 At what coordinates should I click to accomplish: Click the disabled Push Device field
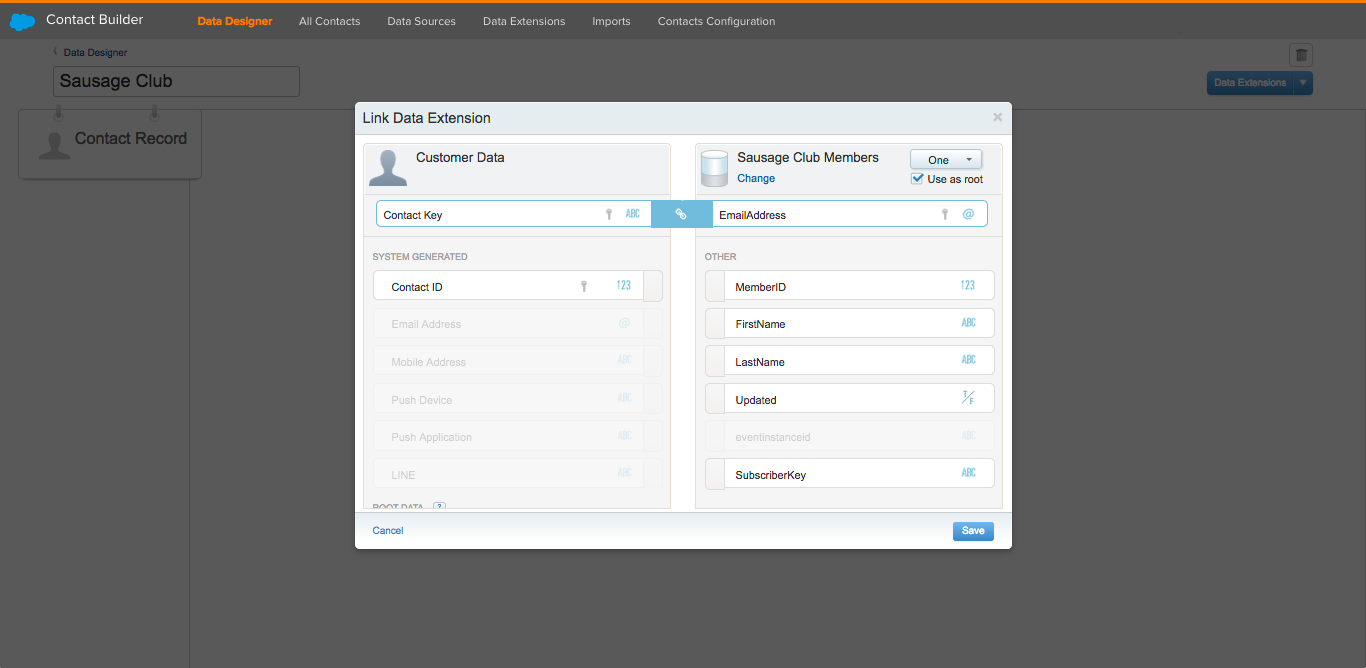pyautogui.click(x=508, y=399)
